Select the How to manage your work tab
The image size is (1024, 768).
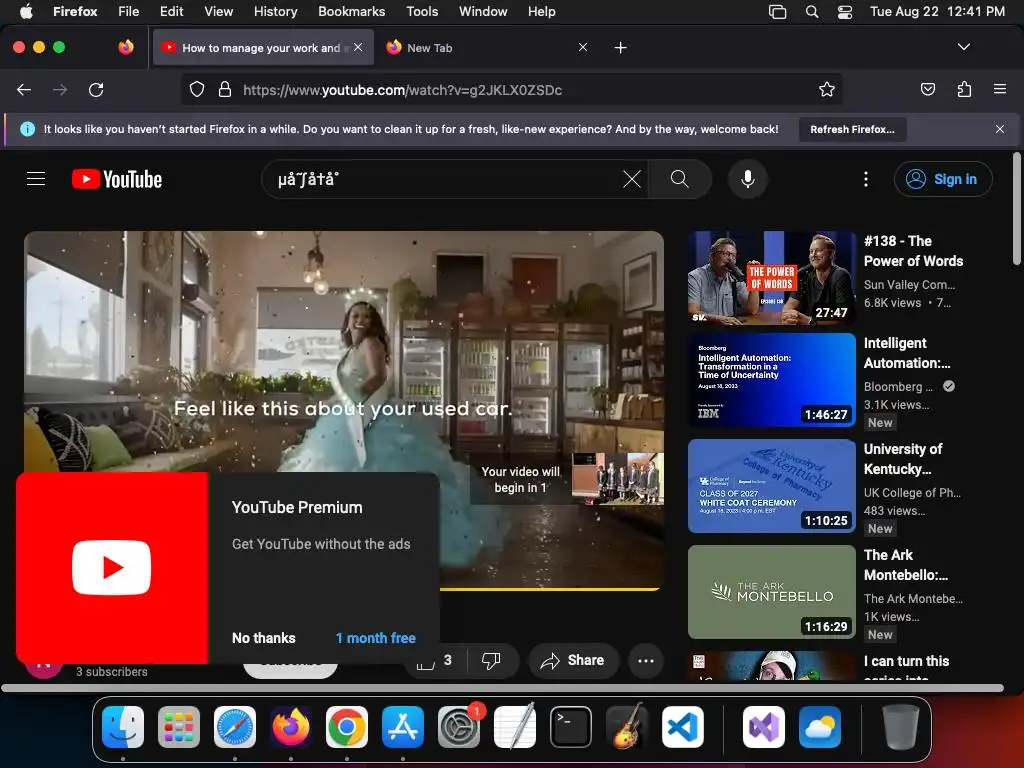261,48
